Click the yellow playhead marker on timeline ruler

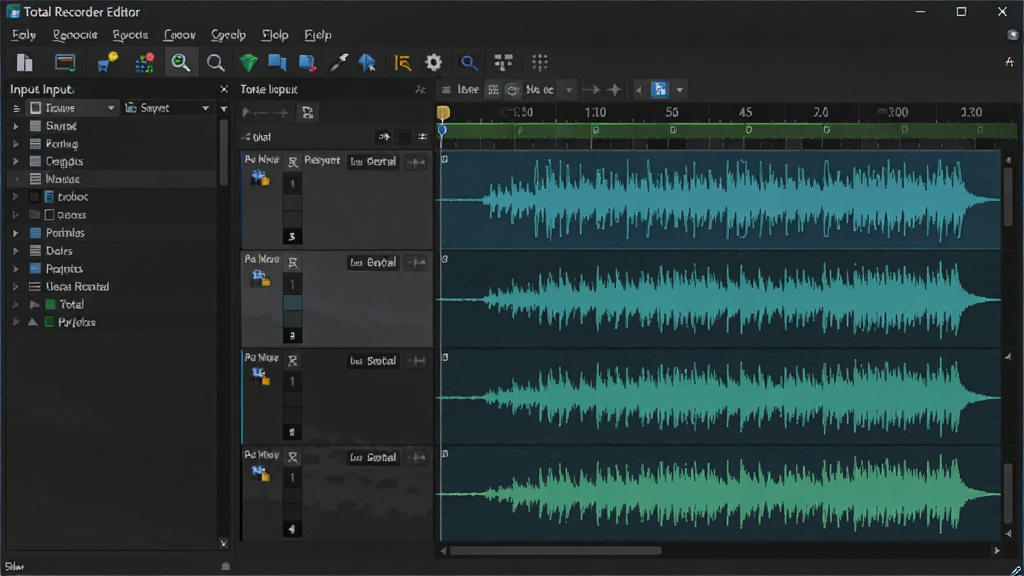click(443, 113)
